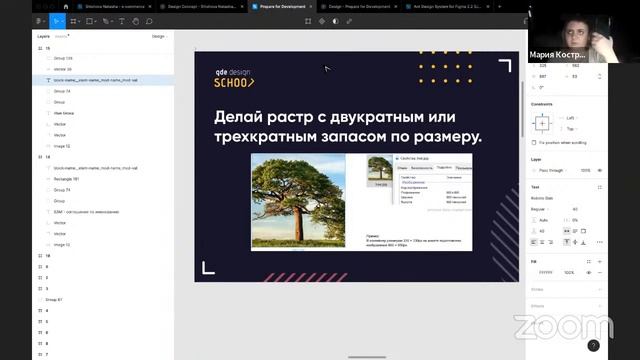Align text to top vertically
Viewport: 640px width, 360px height.
coord(567,242)
